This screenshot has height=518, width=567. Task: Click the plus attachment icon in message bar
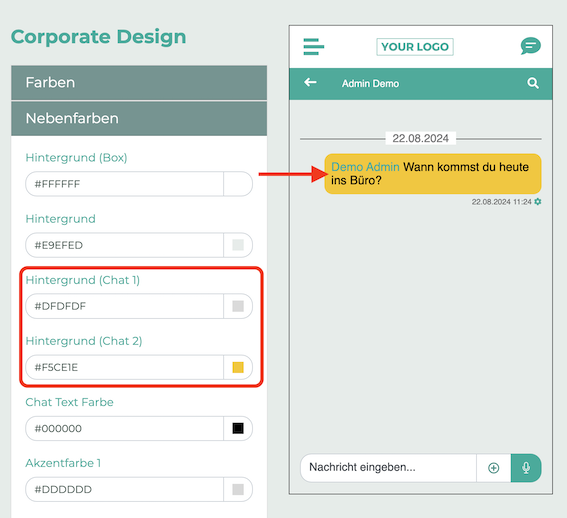(494, 468)
